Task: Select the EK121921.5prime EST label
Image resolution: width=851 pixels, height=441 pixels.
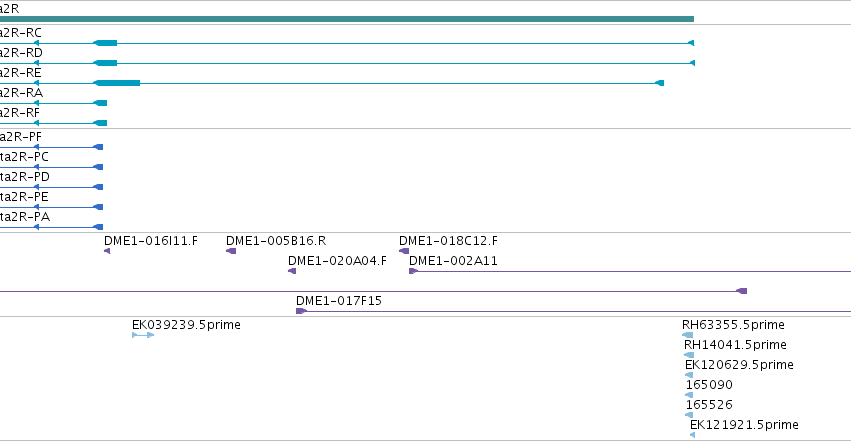Action: pyautogui.click(x=744, y=425)
